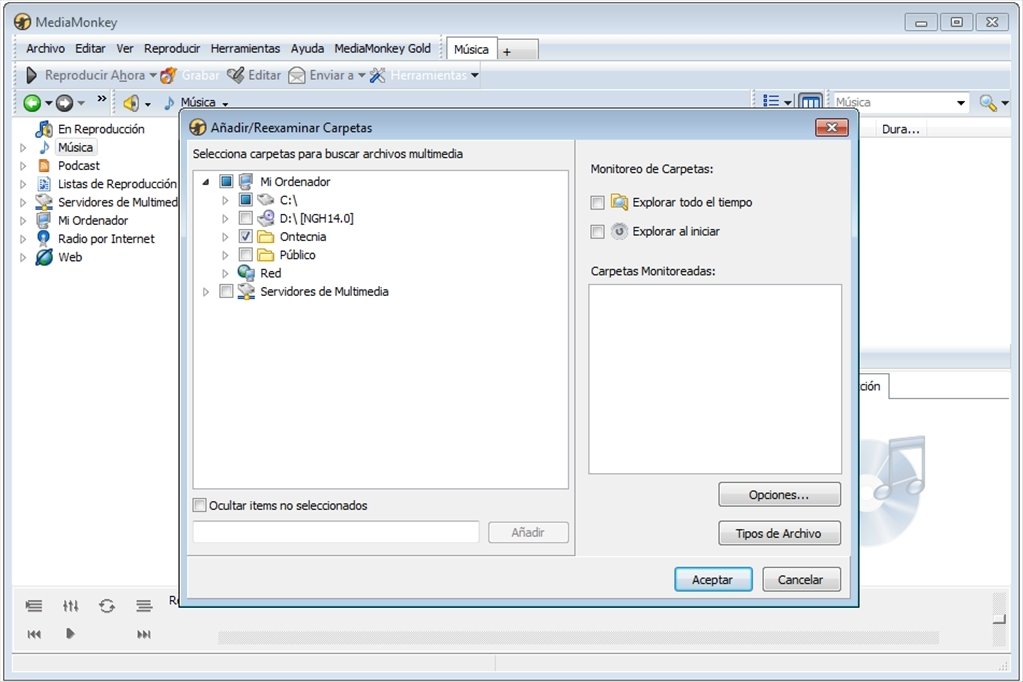Viewport: 1023px width, 682px height.
Task: Click the equalizer sliders icon
Action: [x=70, y=606]
